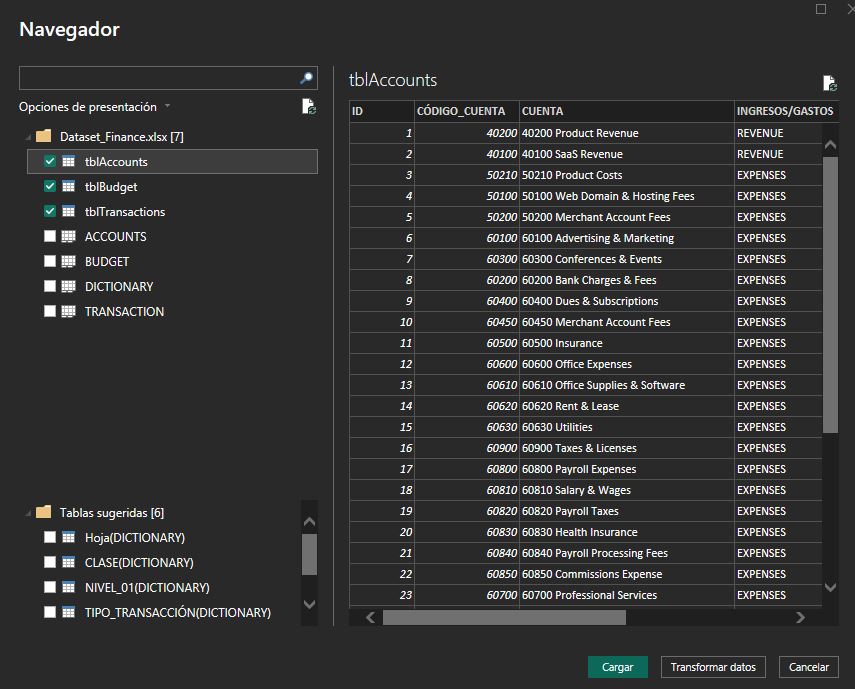Check the ACCOUNTS sheet checkbox
The height and width of the screenshot is (689, 855).
click(x=50, y=237)
